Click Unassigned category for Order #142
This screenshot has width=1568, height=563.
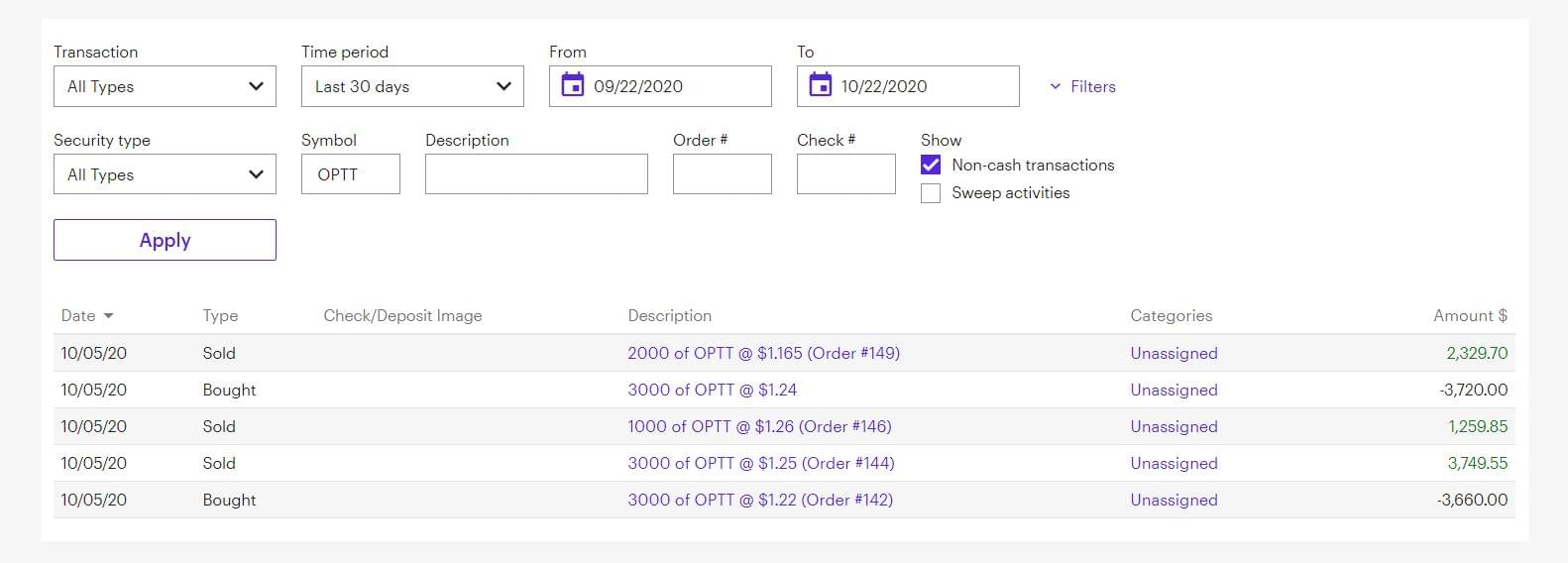pyautogui.click(x=1174, y=500)
